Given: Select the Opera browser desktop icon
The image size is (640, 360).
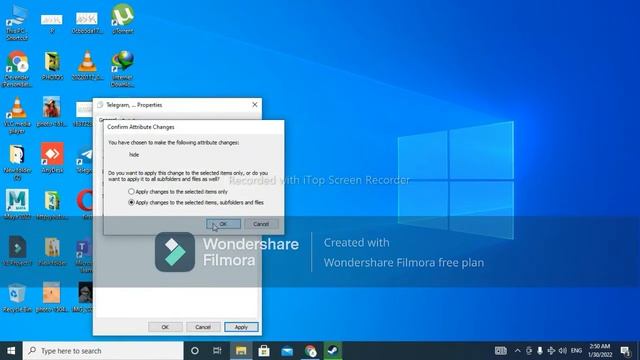Looking at the screenshot, I should point(85,204).
